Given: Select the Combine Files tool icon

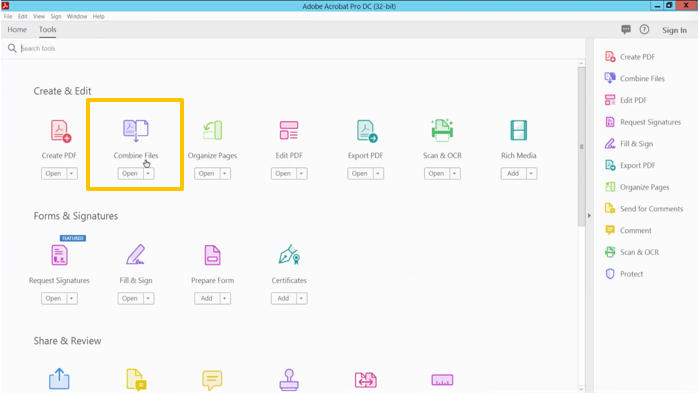Looking at the screenshot, I should point(136,130).
